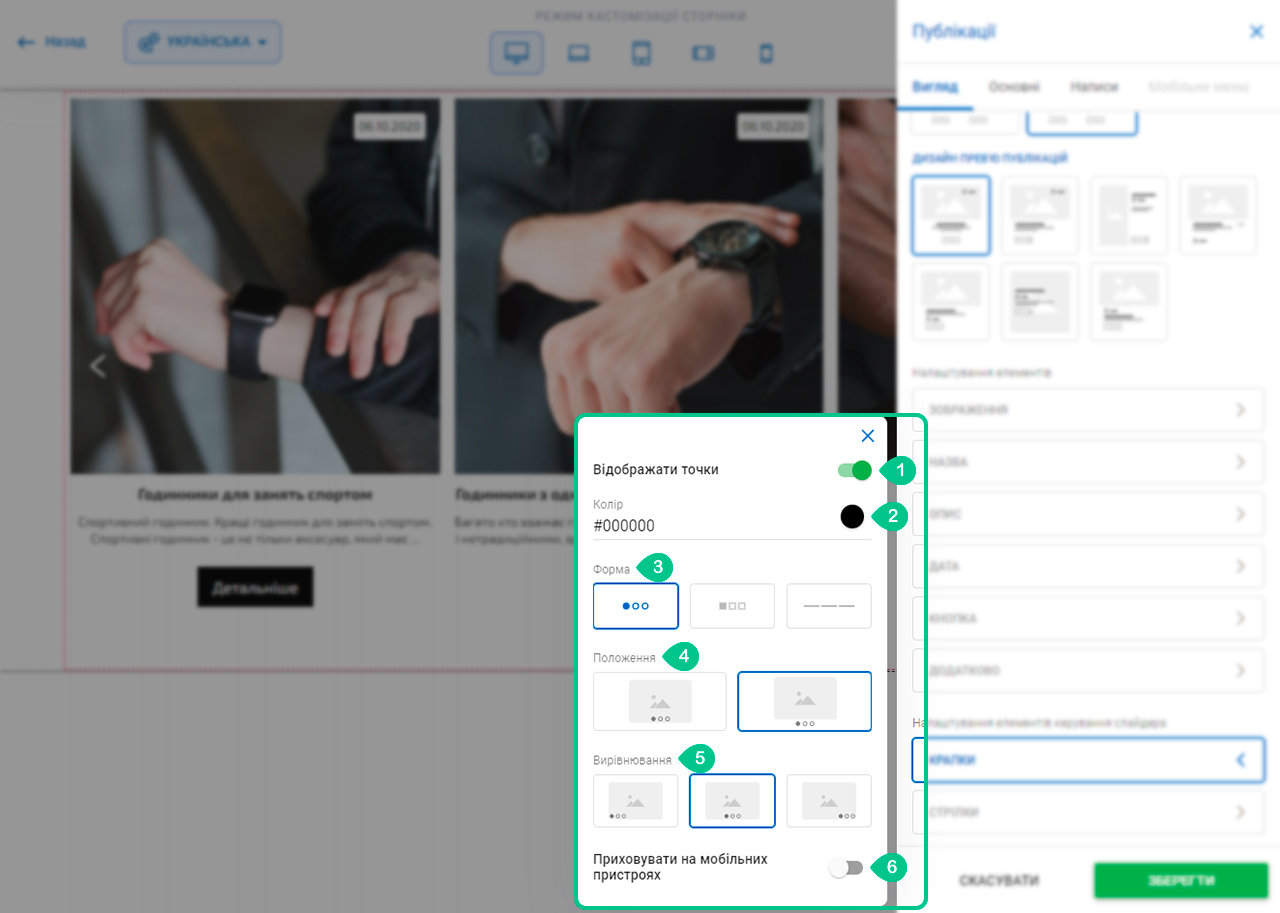Go back with the Назад arrow
This screenshot has width=1280, height=913.
point(51,42)
